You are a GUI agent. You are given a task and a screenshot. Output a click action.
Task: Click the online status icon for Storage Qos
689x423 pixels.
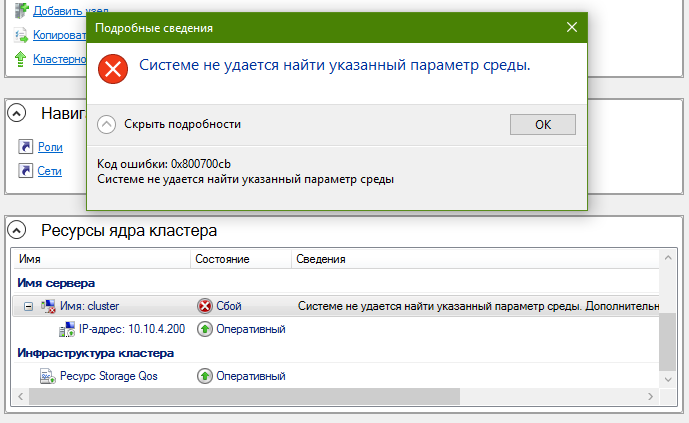205,376
